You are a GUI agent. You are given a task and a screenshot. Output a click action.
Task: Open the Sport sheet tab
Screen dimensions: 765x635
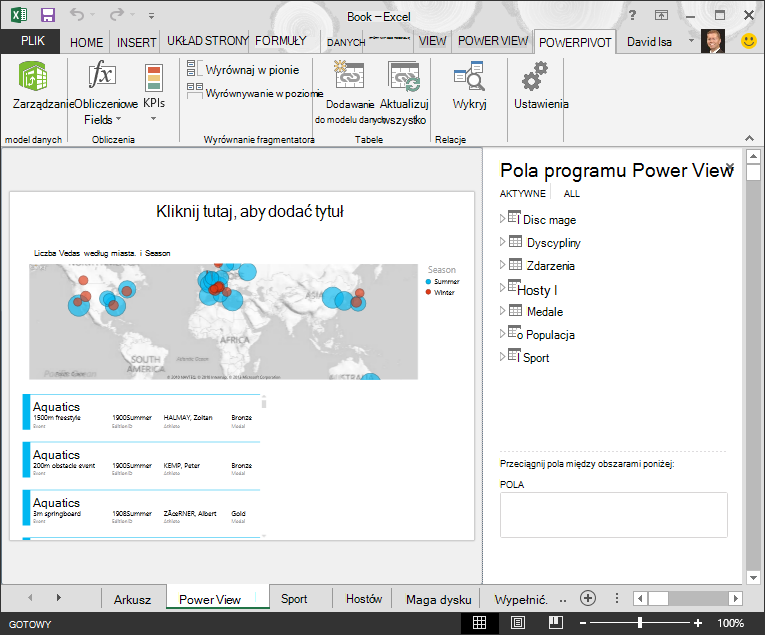294,599
